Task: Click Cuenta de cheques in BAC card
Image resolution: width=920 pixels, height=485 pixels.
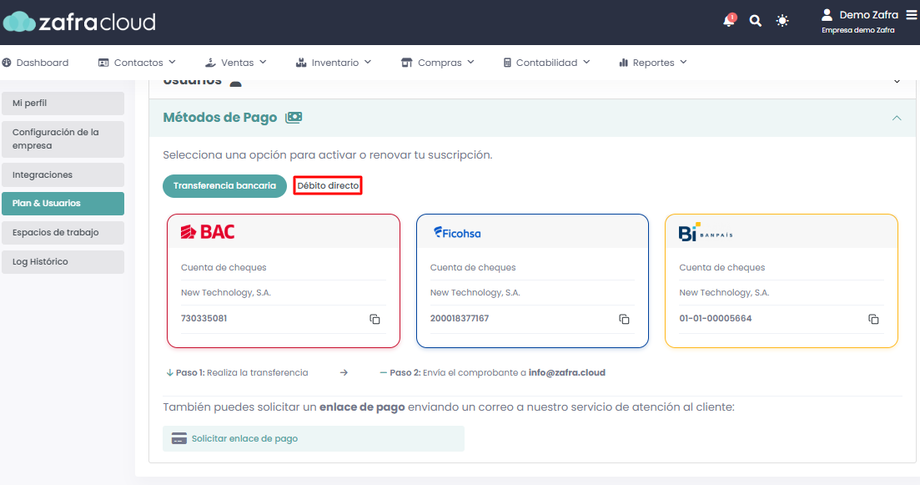Action: coord(224,267)
